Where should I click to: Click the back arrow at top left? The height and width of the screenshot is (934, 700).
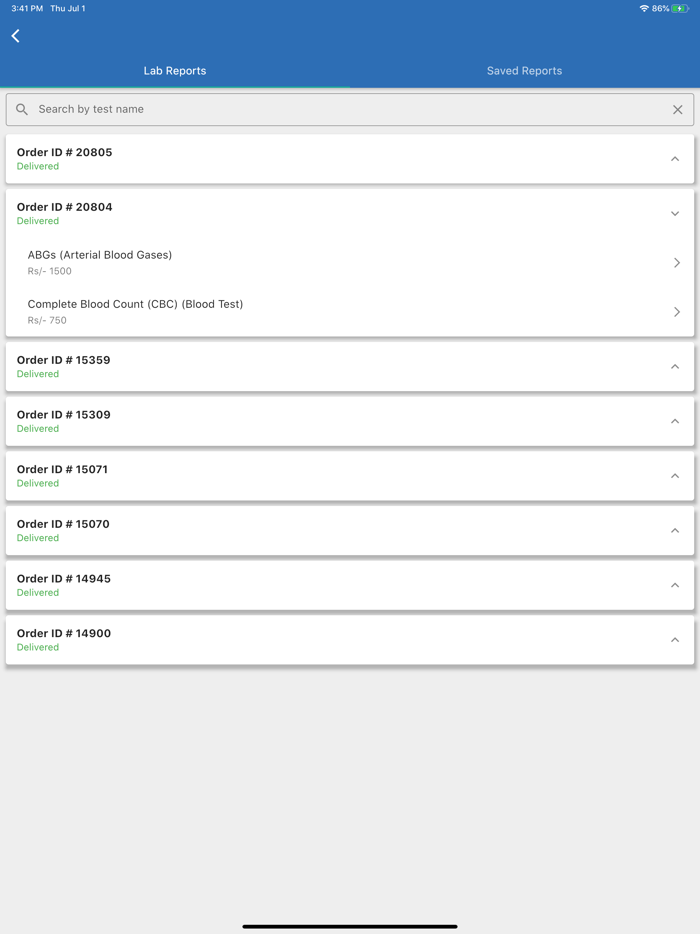tap(15, 35)
